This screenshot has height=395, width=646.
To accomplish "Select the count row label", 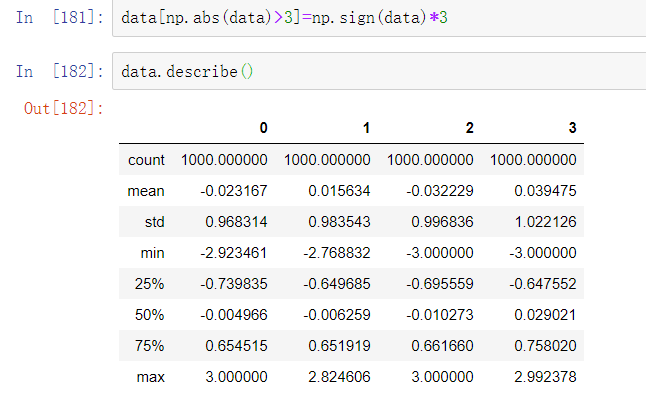I will [x=146, y=160].
